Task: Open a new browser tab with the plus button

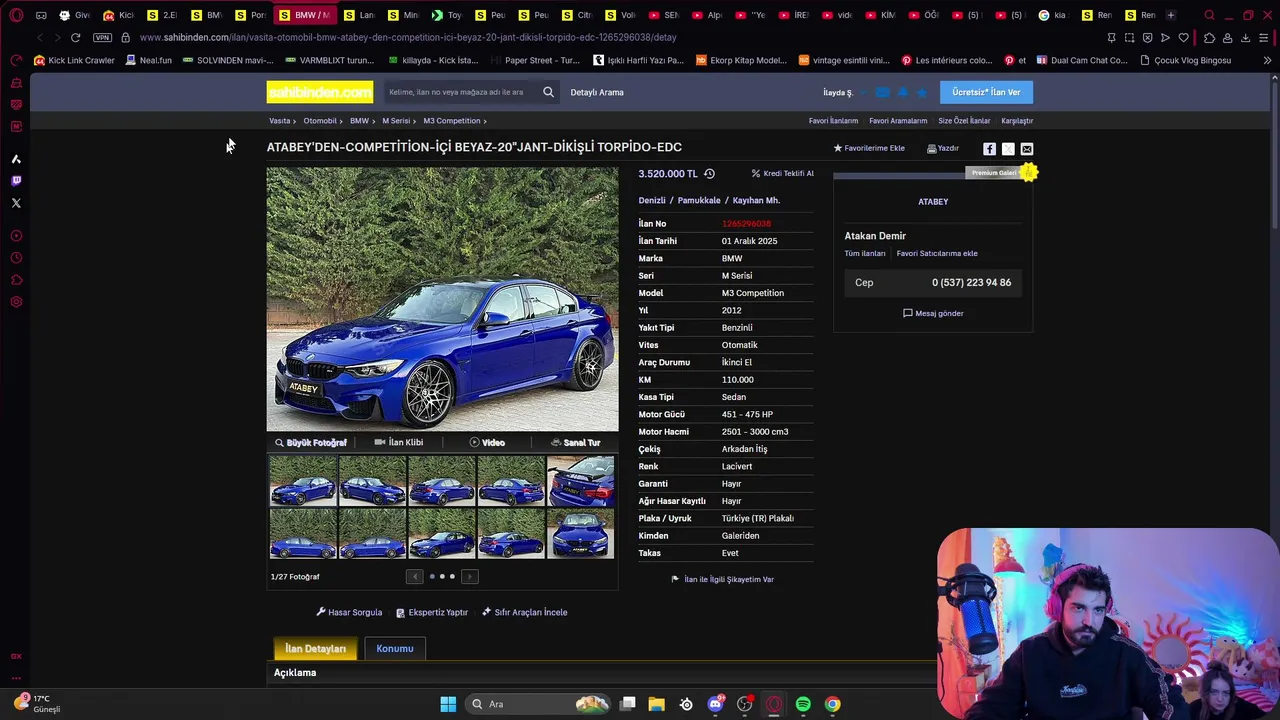Action: [x=1171, y=15]
